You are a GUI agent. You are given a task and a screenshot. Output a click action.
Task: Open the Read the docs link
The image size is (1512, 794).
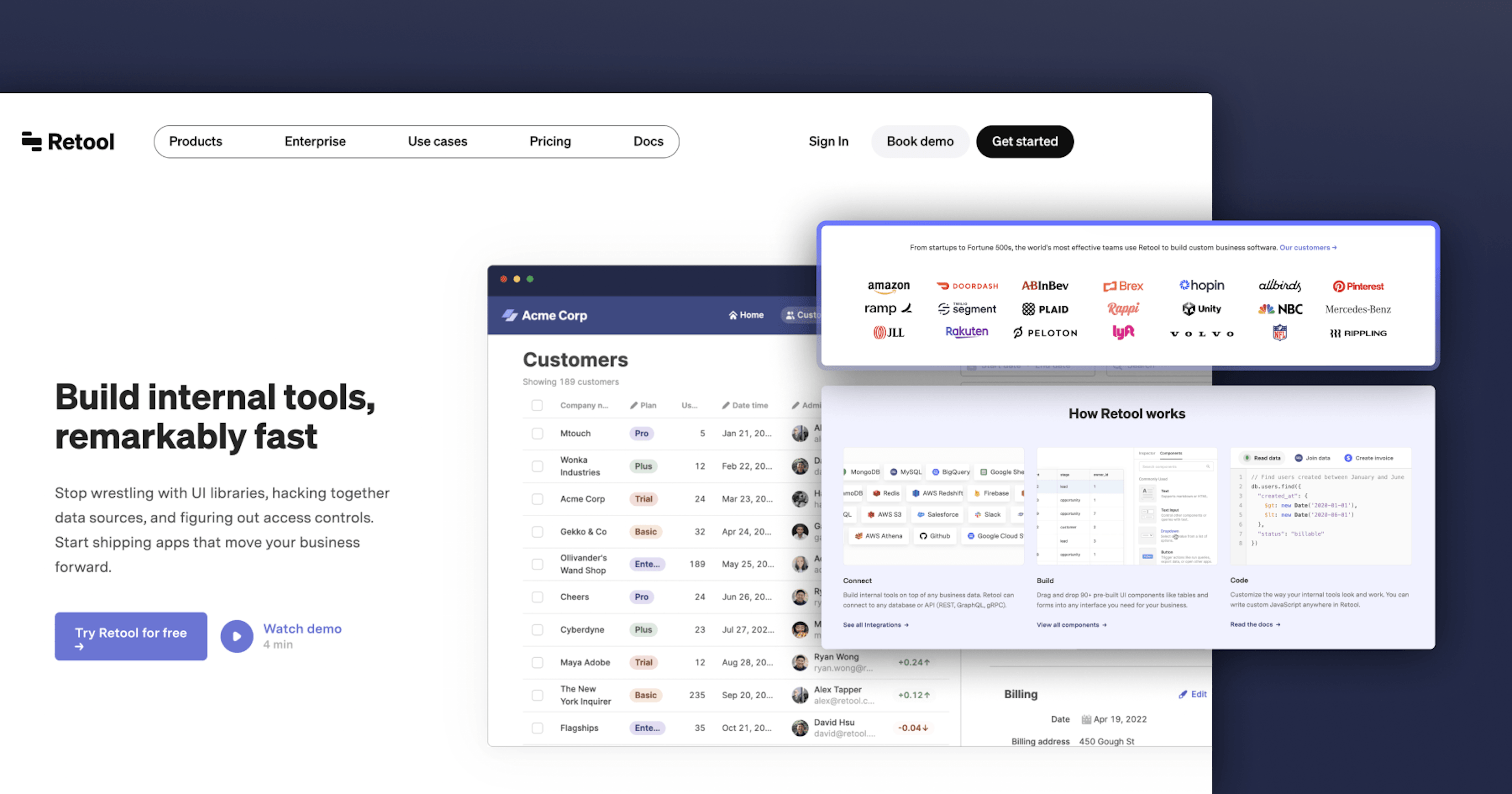pyautogui.click(x=1255, y=624)
